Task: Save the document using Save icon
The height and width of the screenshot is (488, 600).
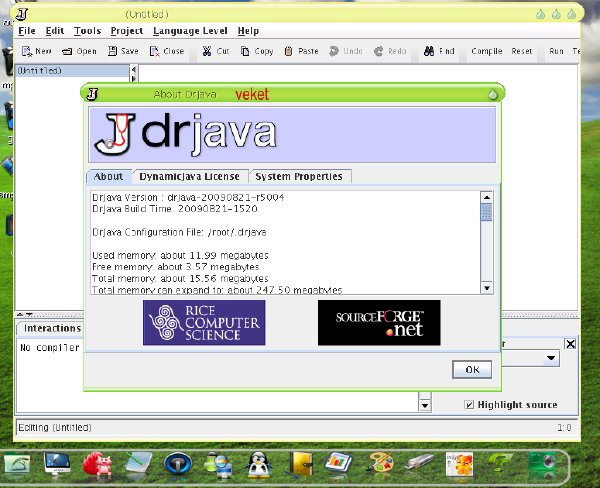Action: (x=112, y=51)
